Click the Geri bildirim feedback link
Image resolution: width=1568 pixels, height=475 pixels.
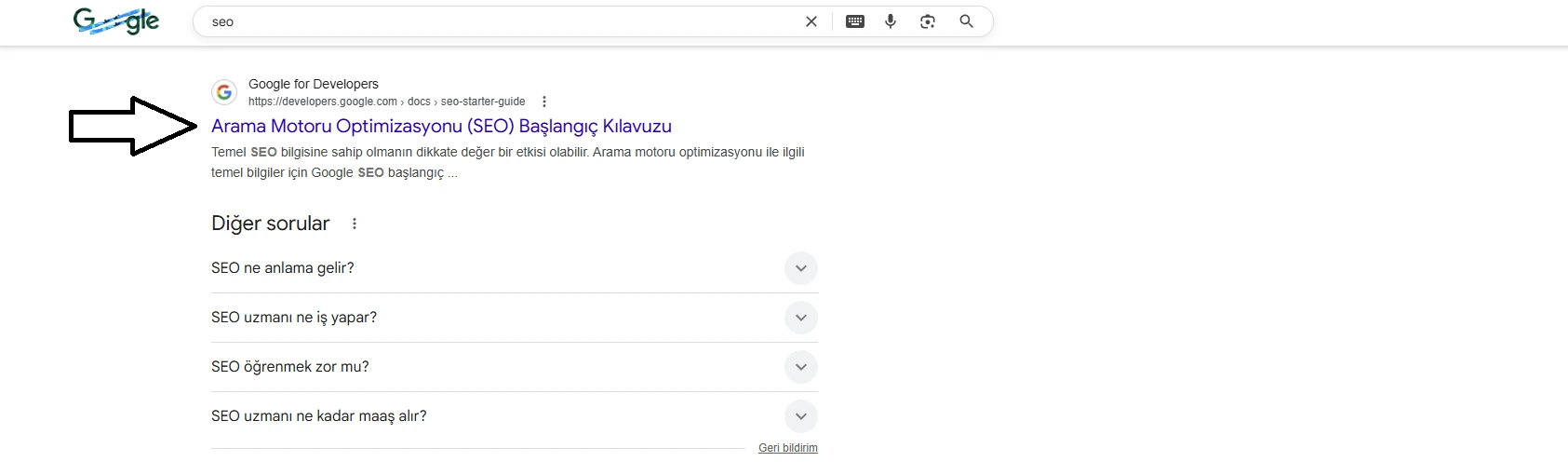click(x=787, y=448)
